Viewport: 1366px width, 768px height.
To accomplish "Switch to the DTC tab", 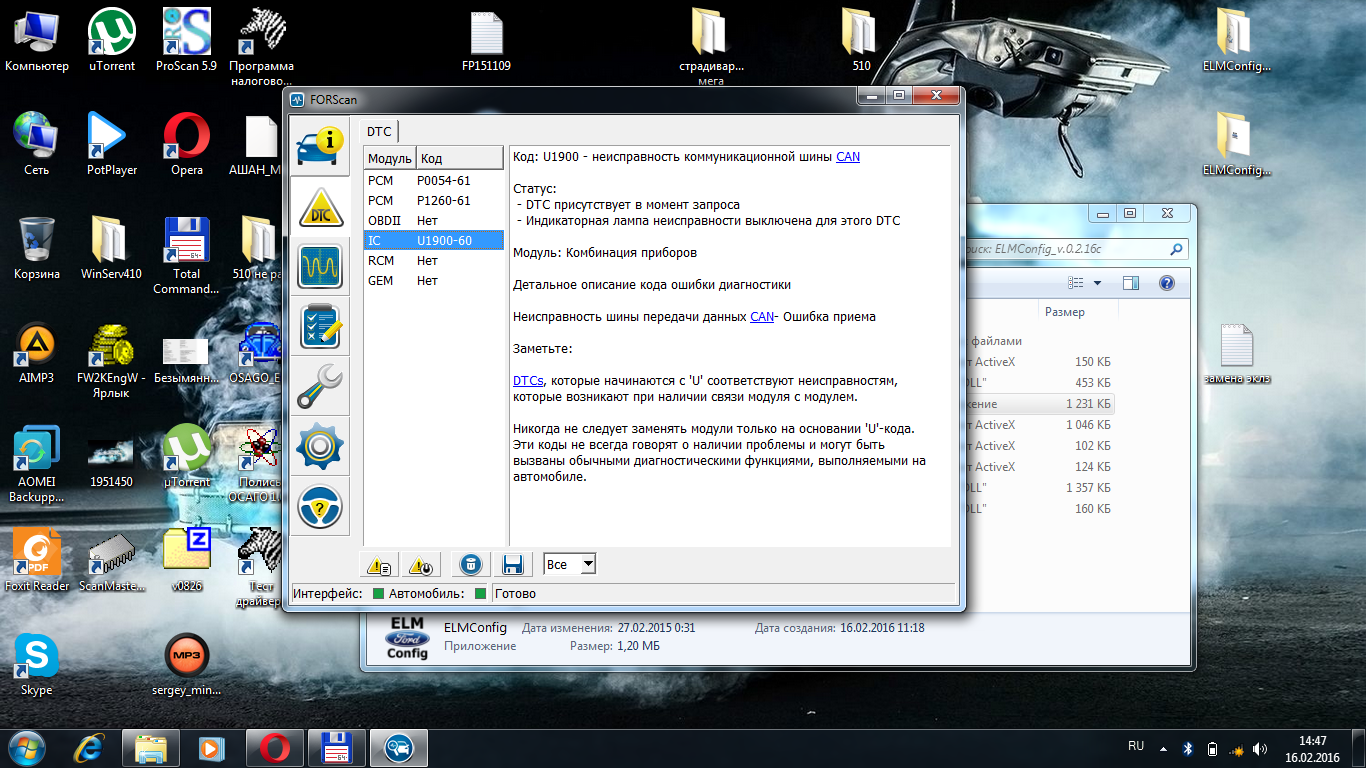I will point(379,131).
